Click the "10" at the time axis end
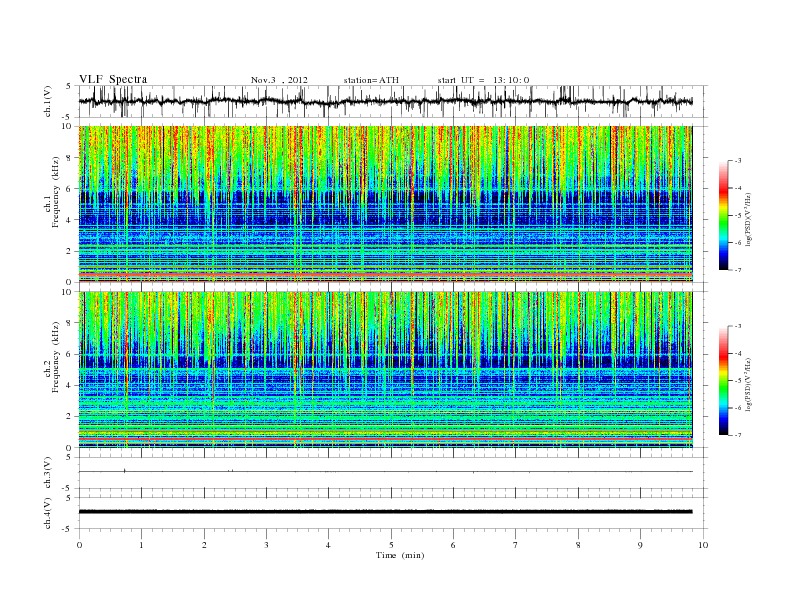The height and width of the screenshot is (612, 792). coord(703,545)
